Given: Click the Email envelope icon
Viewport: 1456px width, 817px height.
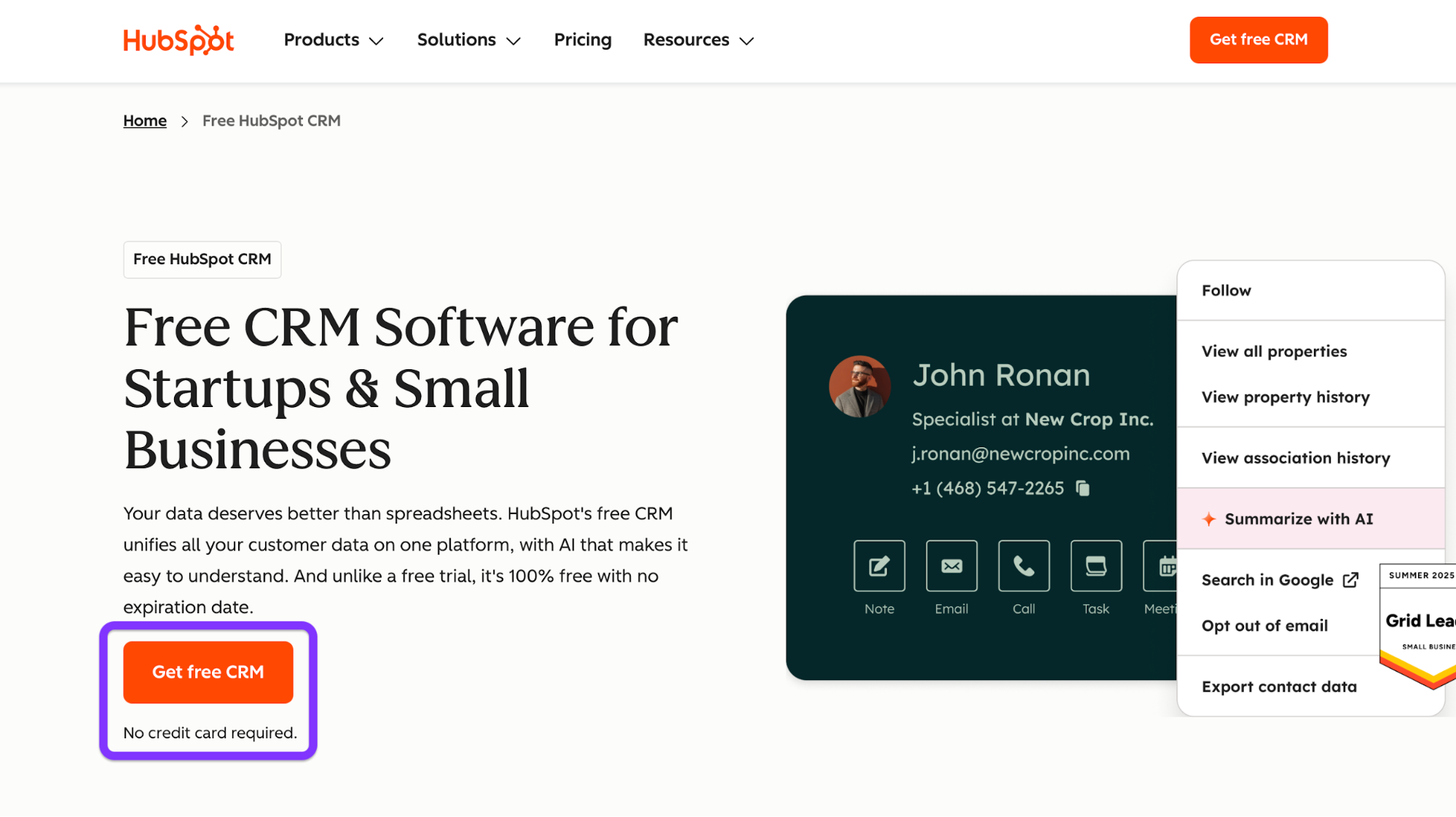Looking at the screenshot, I should pos(951,566).
